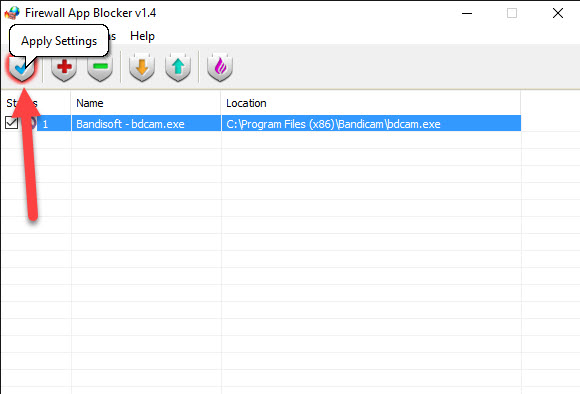Minimize the Firewall App Blocker window

[x=467, y=14]
